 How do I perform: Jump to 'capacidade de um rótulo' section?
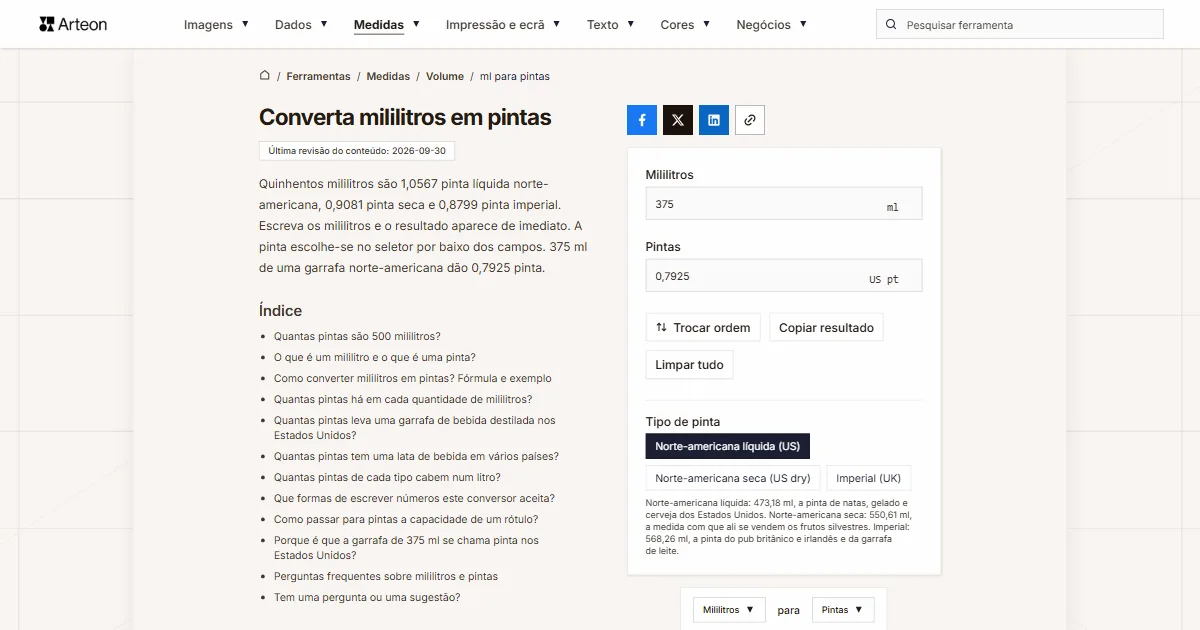[406, 519]
